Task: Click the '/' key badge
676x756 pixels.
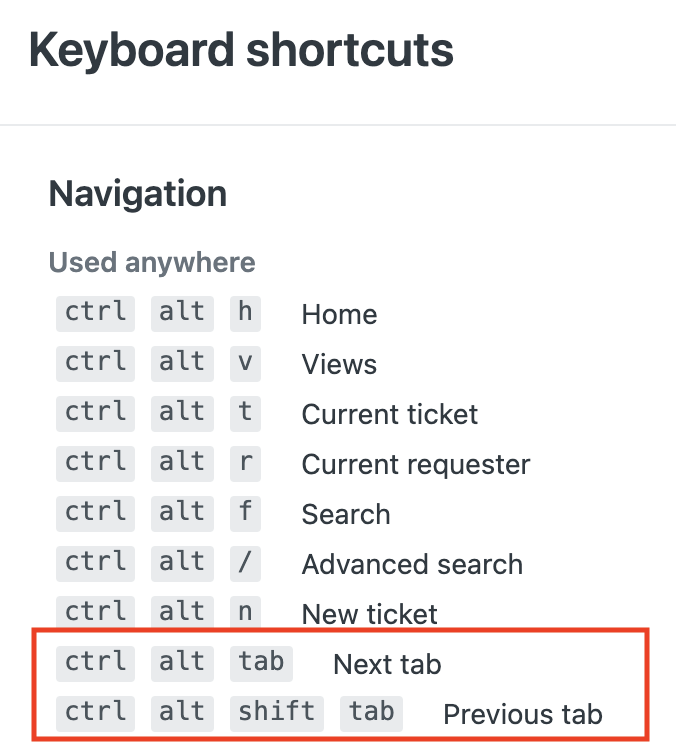Action: coord(245,562)
